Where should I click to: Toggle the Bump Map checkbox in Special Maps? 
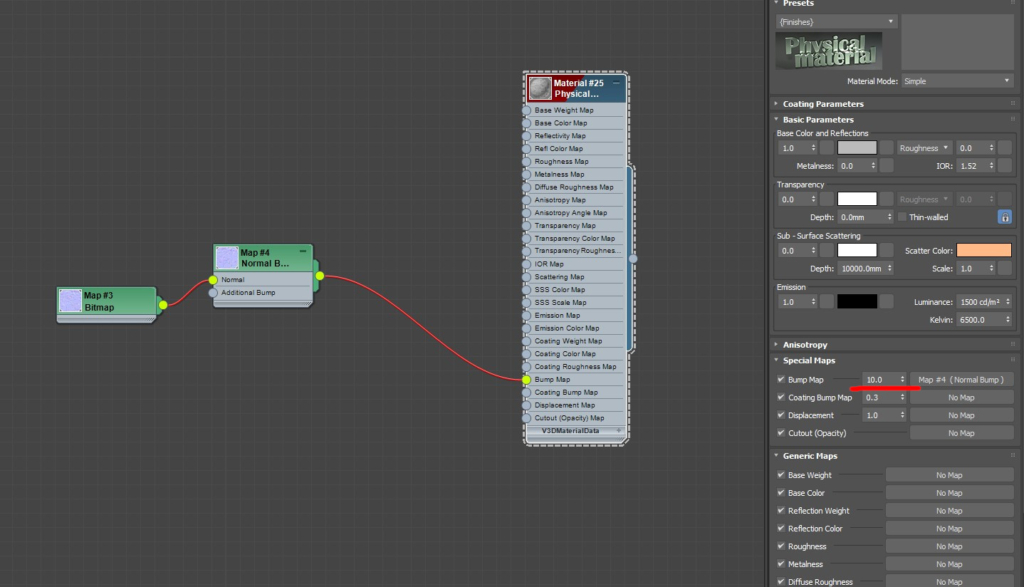781,379
